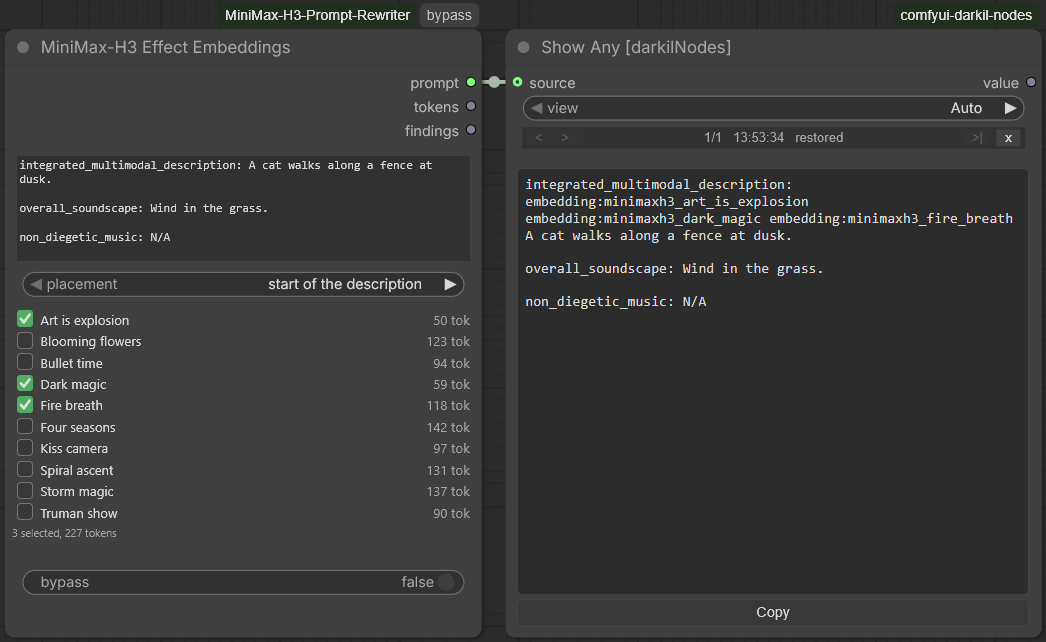This screenshot has width=1046, height=642.
Task: Click the tokens output connector dot
Action: (x=471, y=106)
